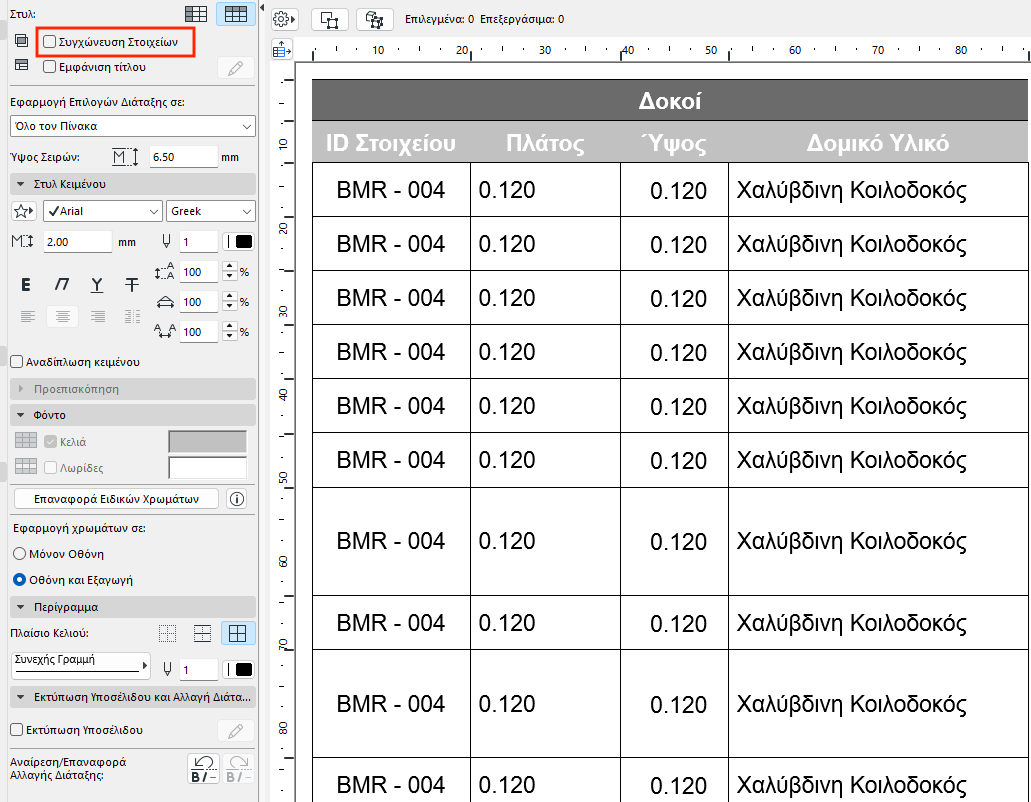Enable Εκτύπωση Υποσέλιδου checkbox
The image size is (1031, 802).
click(x=17, y=730)
